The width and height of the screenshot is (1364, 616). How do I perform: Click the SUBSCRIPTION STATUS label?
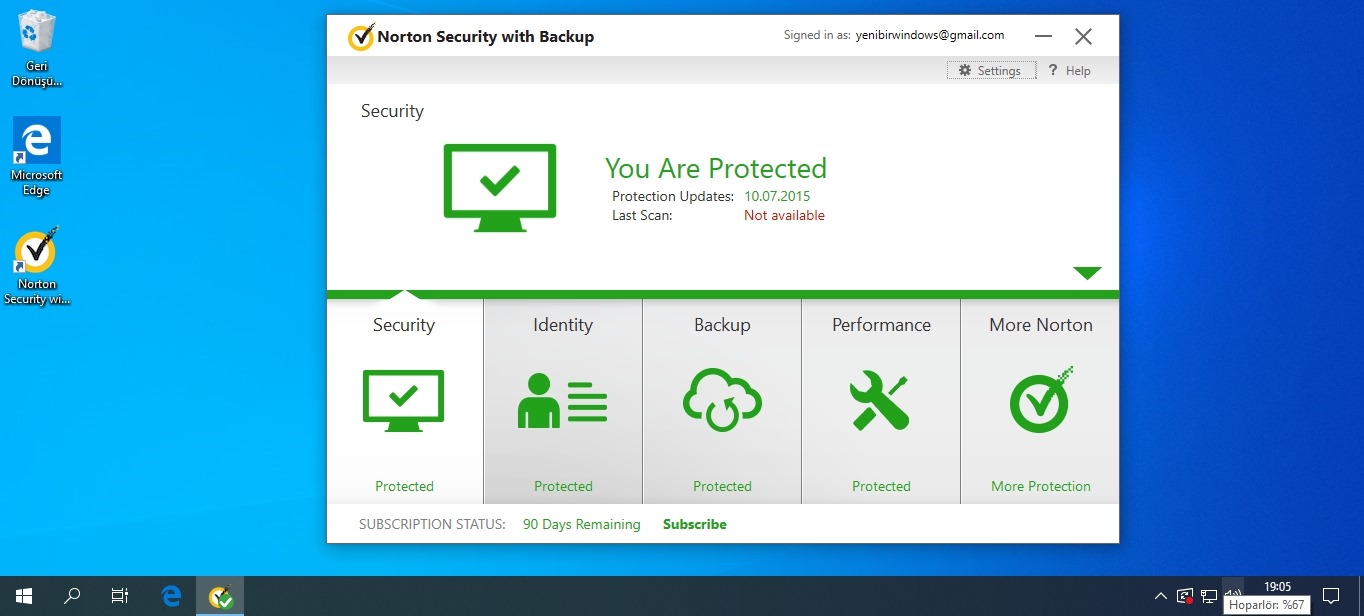[432, 524]
